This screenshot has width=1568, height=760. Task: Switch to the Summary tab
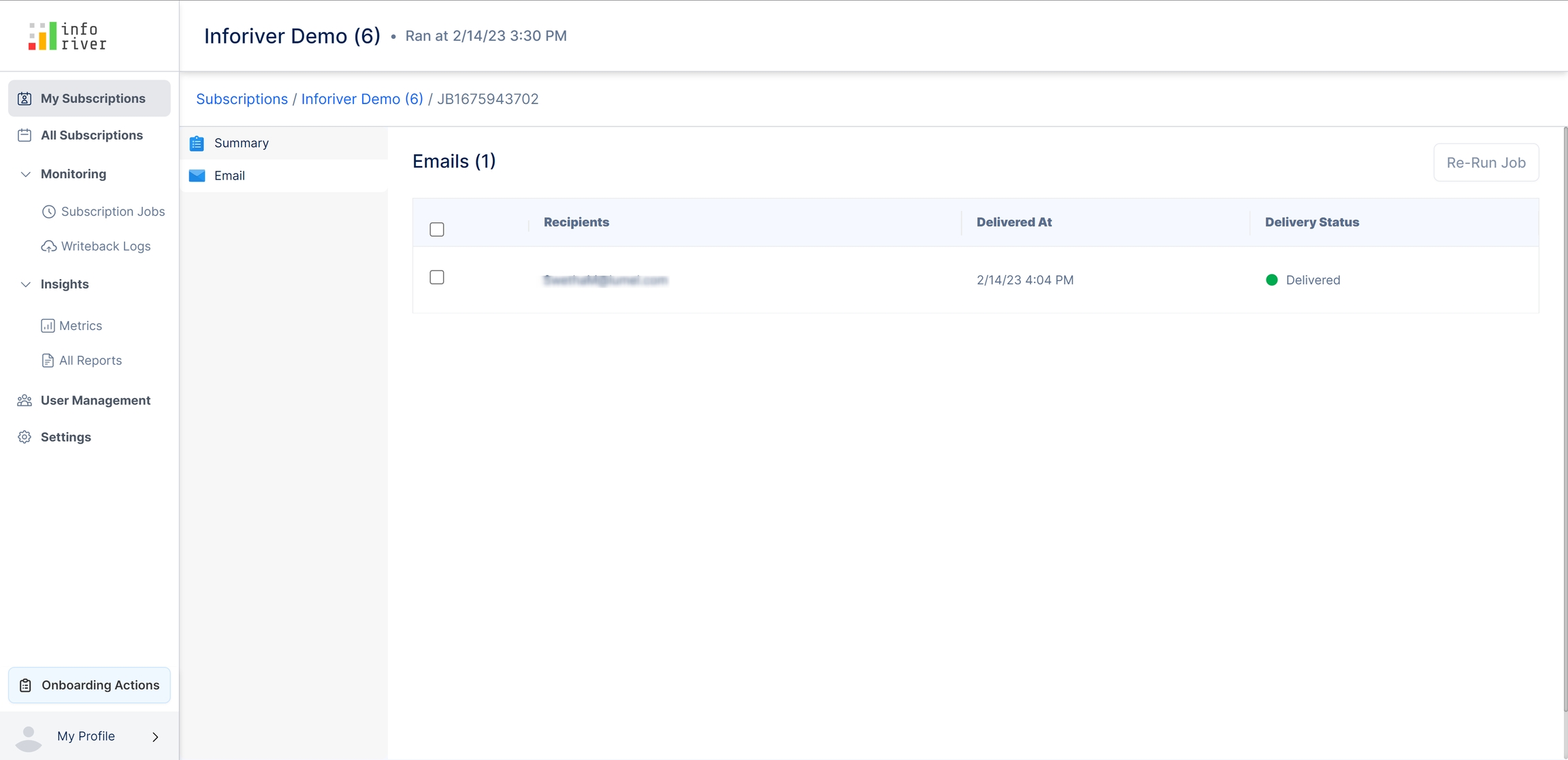click(x=241, y=143)
